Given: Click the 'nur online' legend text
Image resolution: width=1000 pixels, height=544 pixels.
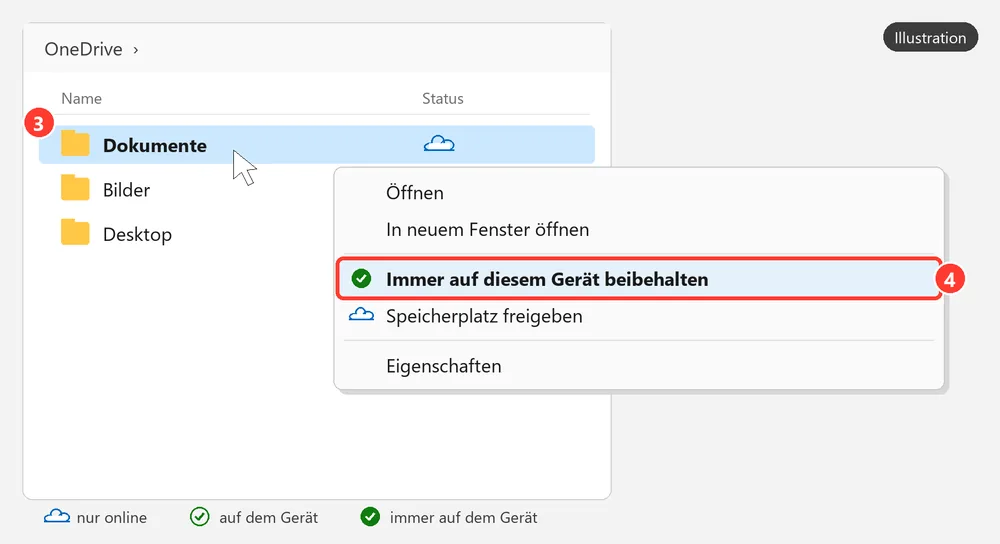Looking at the screenshot, I should coord(112,517).
